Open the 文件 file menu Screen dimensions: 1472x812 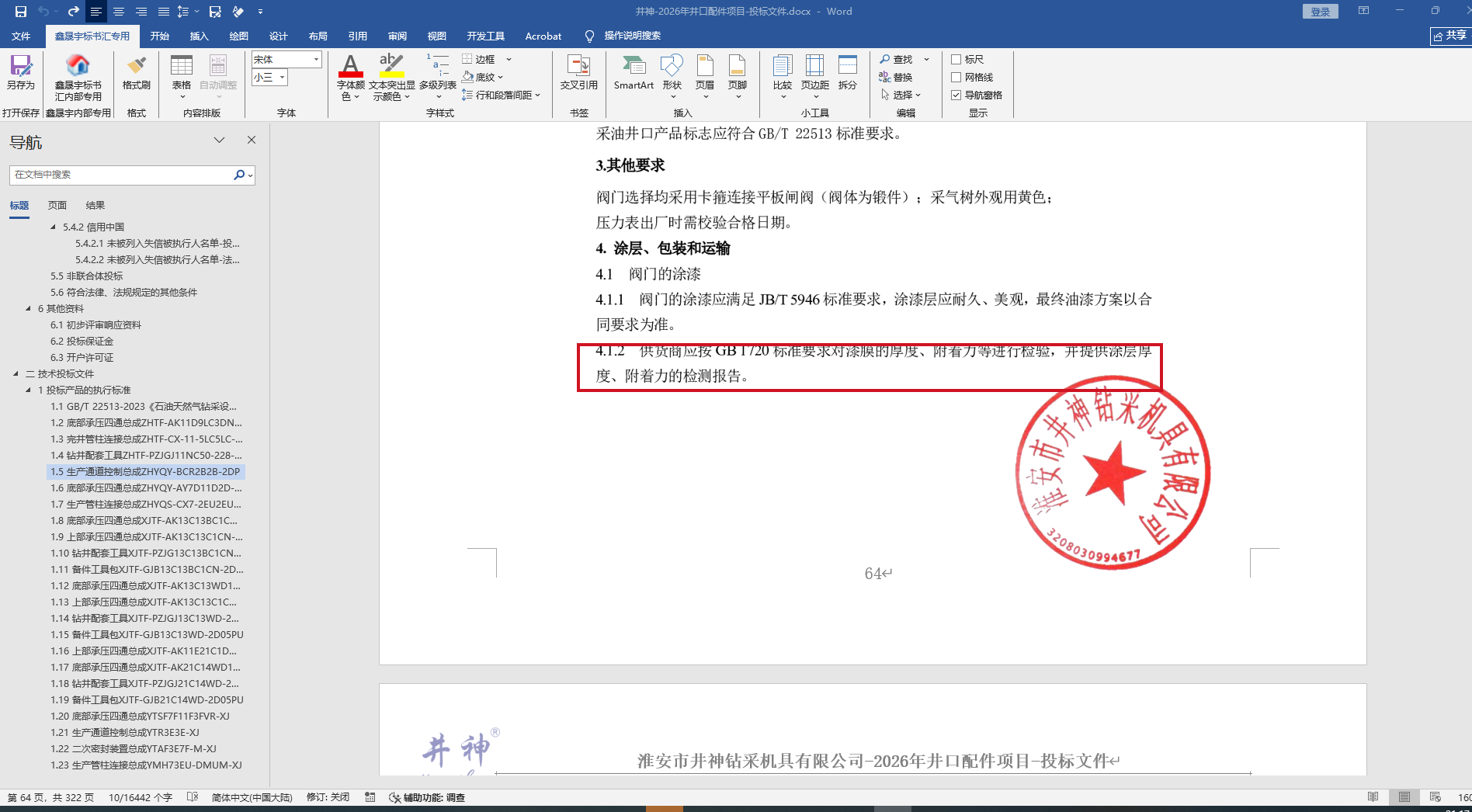(x=21, y=36)
